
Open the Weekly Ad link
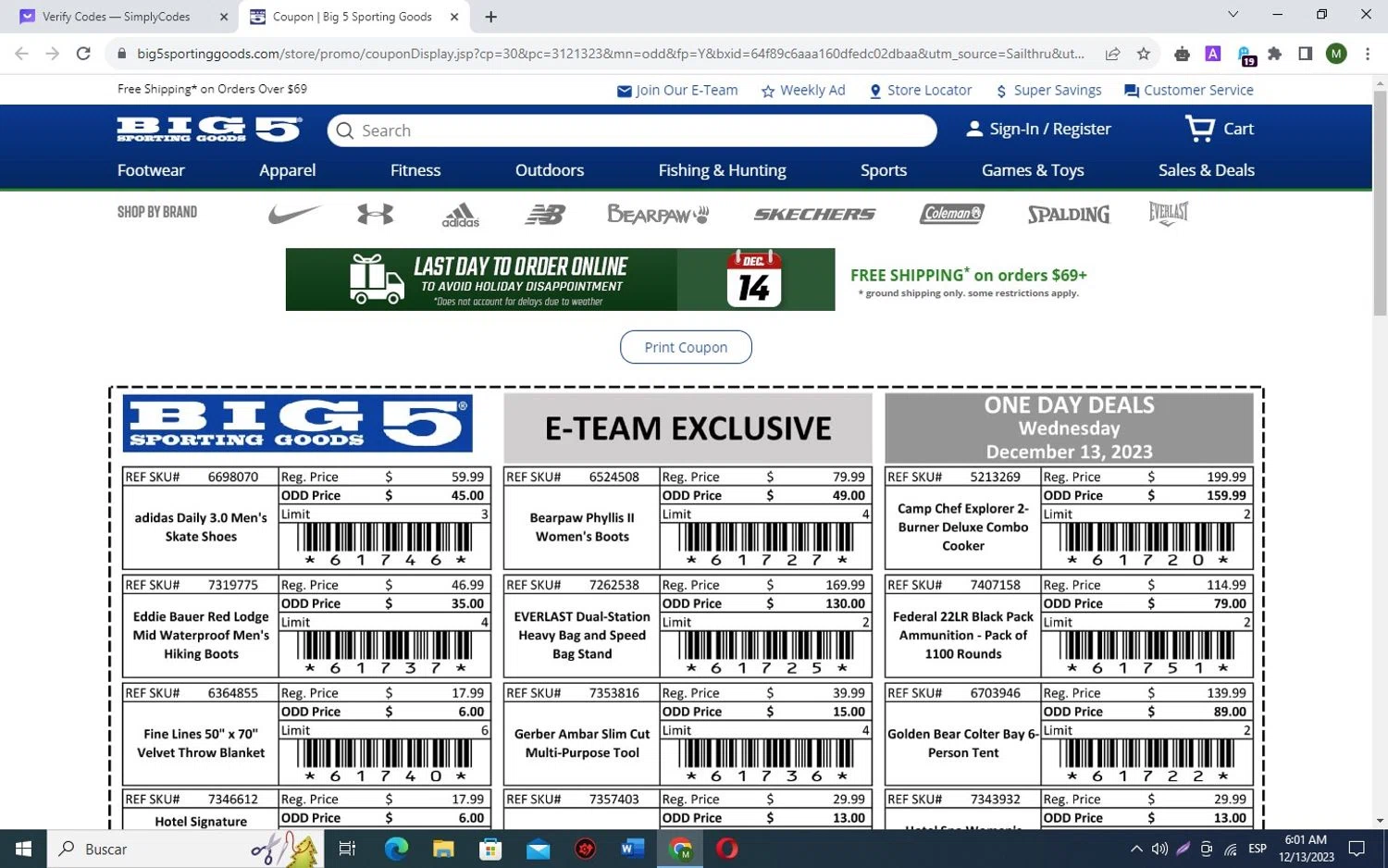803,91
